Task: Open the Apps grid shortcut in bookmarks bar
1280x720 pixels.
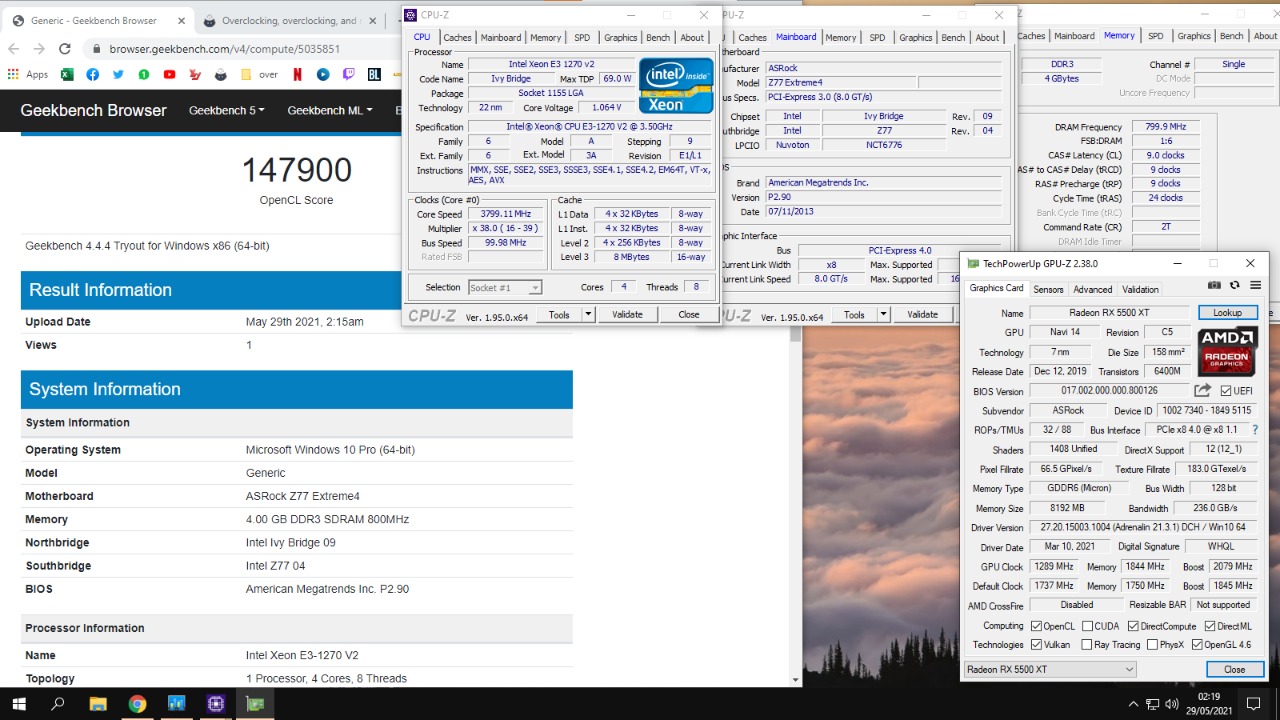Action: [x=27, y=74]
